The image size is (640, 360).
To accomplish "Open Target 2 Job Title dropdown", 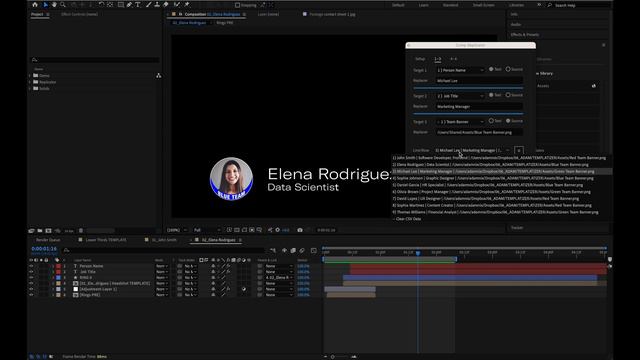I will coord(460,96).
